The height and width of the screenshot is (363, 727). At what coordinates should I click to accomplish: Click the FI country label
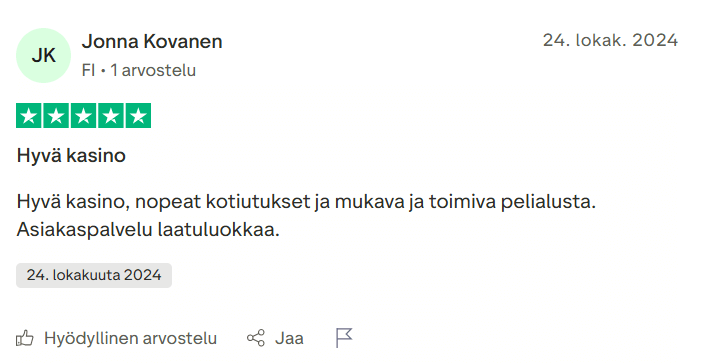(89, 71)
